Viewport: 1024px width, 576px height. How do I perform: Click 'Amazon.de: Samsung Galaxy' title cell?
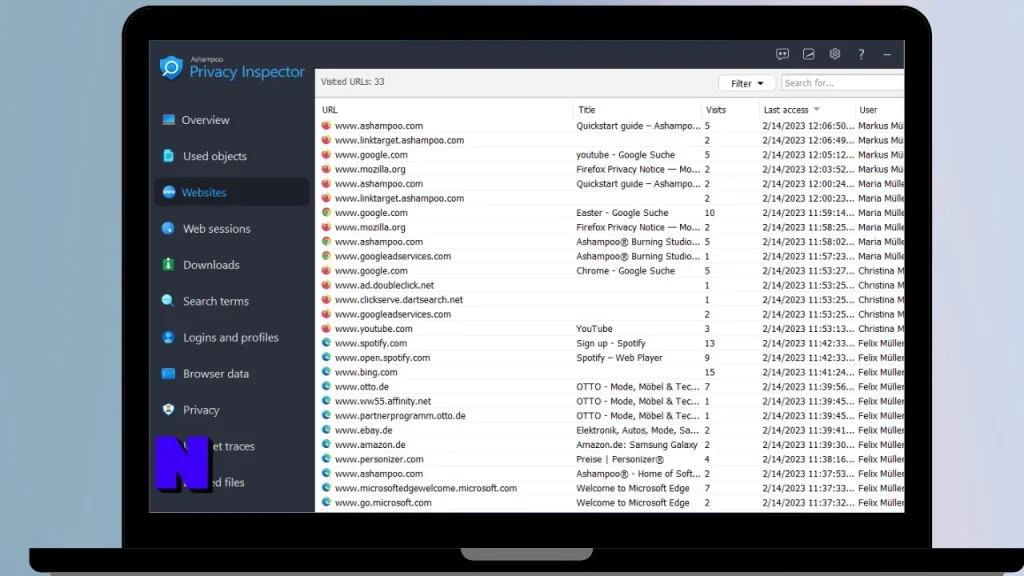637,445
